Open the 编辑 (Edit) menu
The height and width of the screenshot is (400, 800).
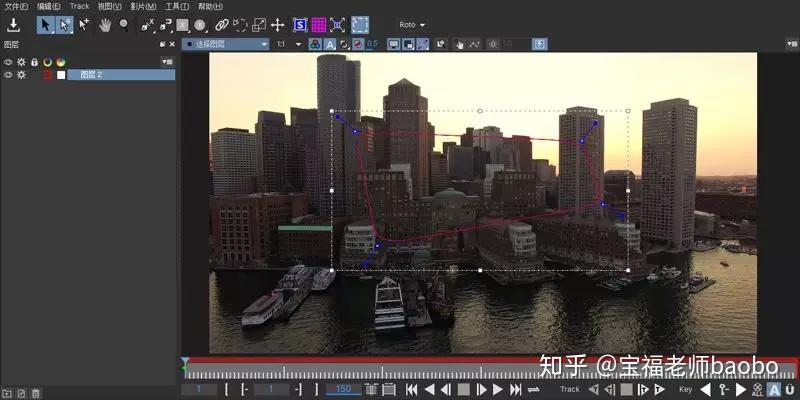[x=48, y=7]
